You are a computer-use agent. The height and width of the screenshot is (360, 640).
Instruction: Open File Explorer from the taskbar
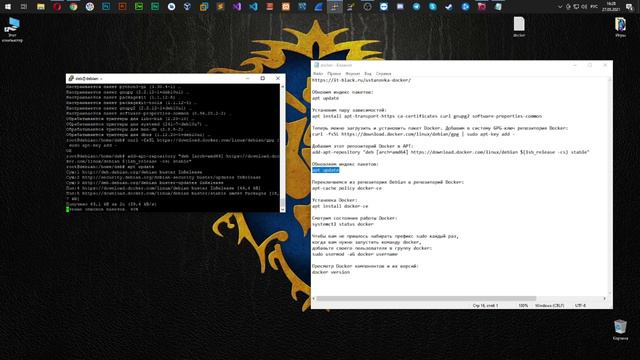coord(41,7)
